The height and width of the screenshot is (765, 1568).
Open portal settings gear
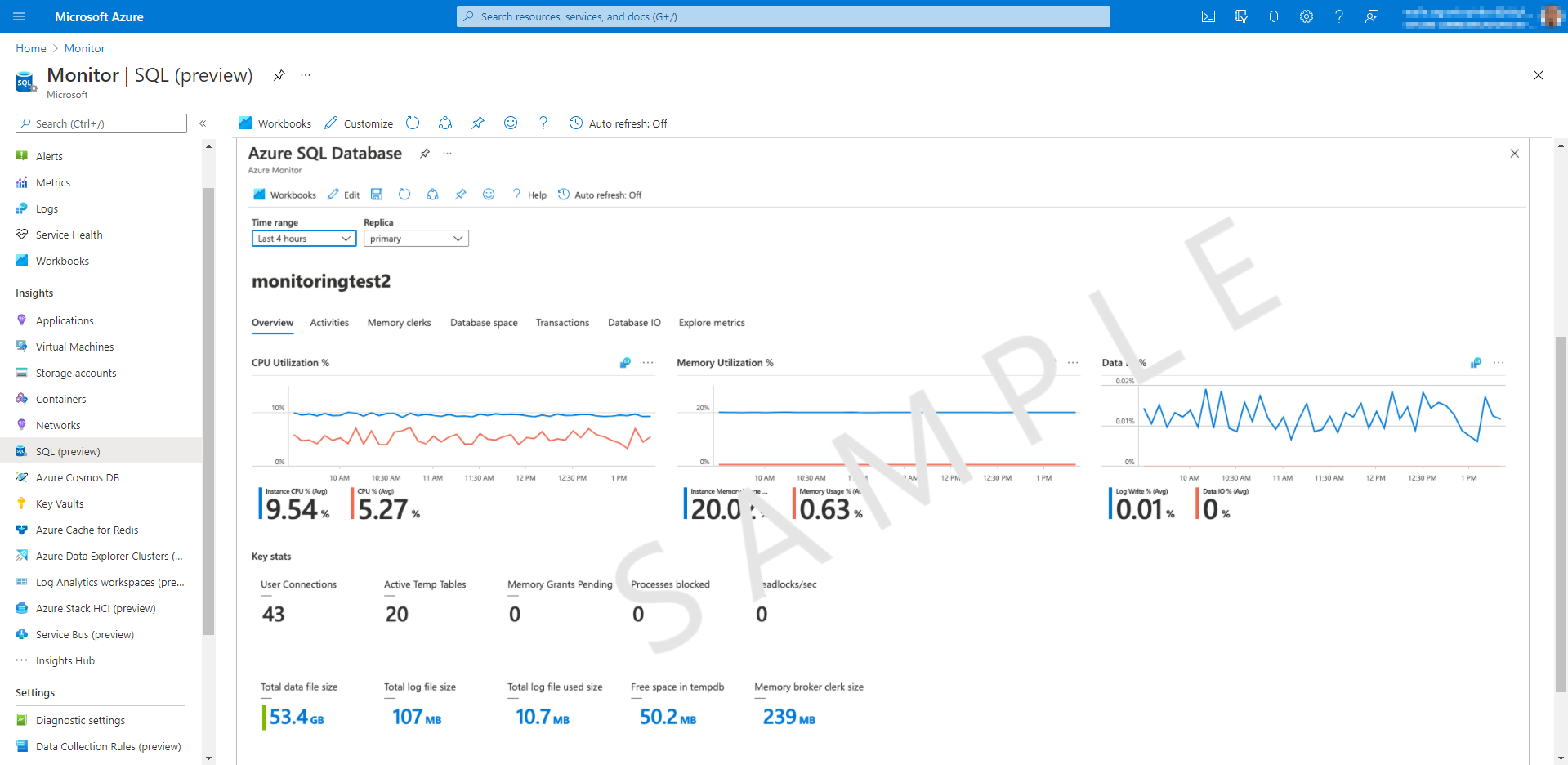point(1307,16)
